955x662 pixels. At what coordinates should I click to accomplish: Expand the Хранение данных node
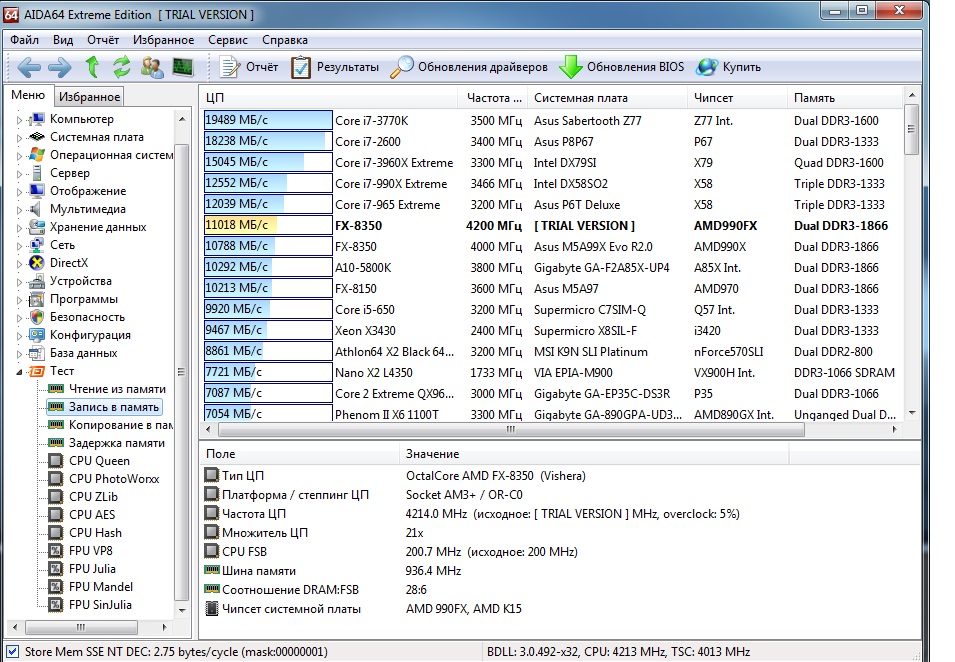coord(19,228)
